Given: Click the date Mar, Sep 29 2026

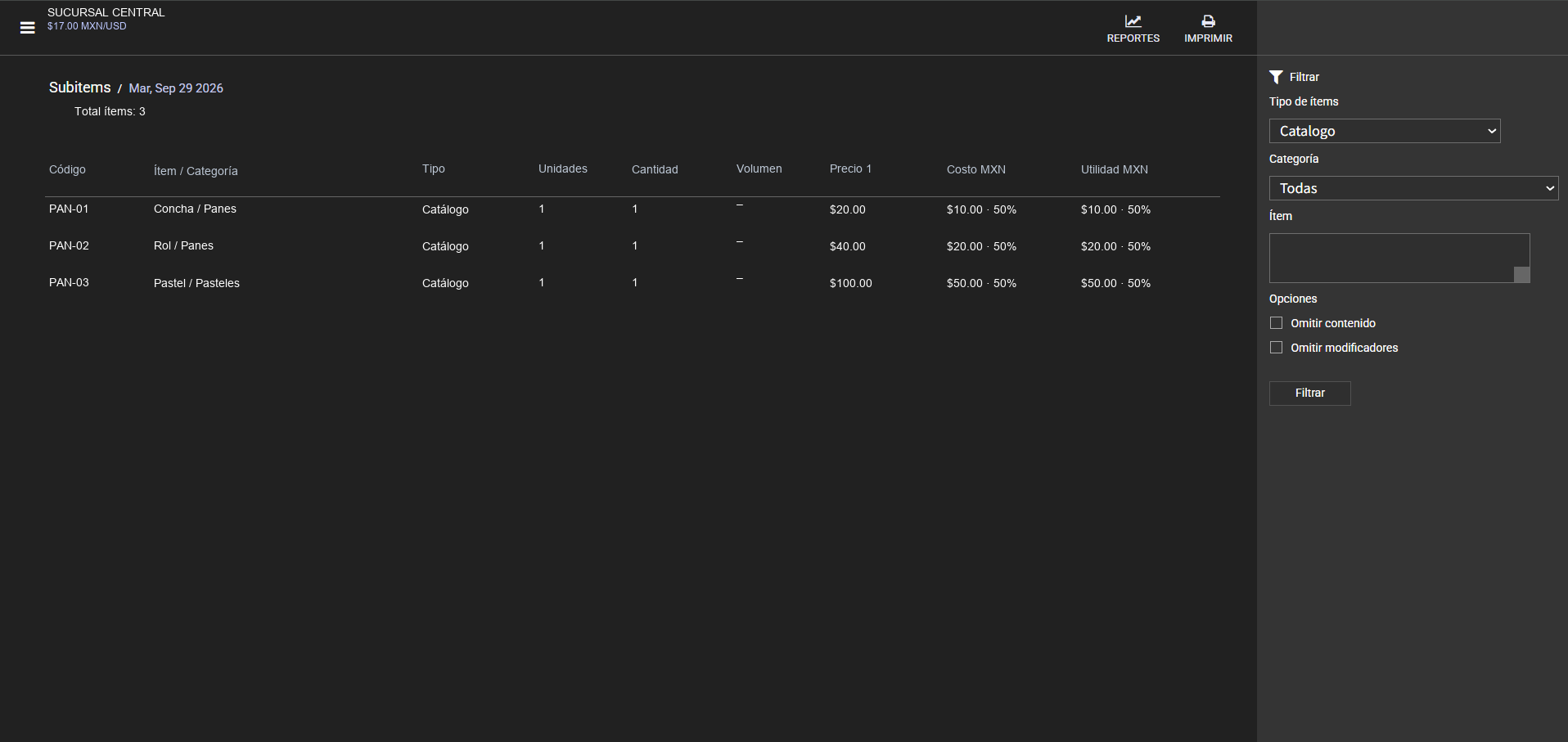Looking at the screenshot, I should click(x=176, y=88).
